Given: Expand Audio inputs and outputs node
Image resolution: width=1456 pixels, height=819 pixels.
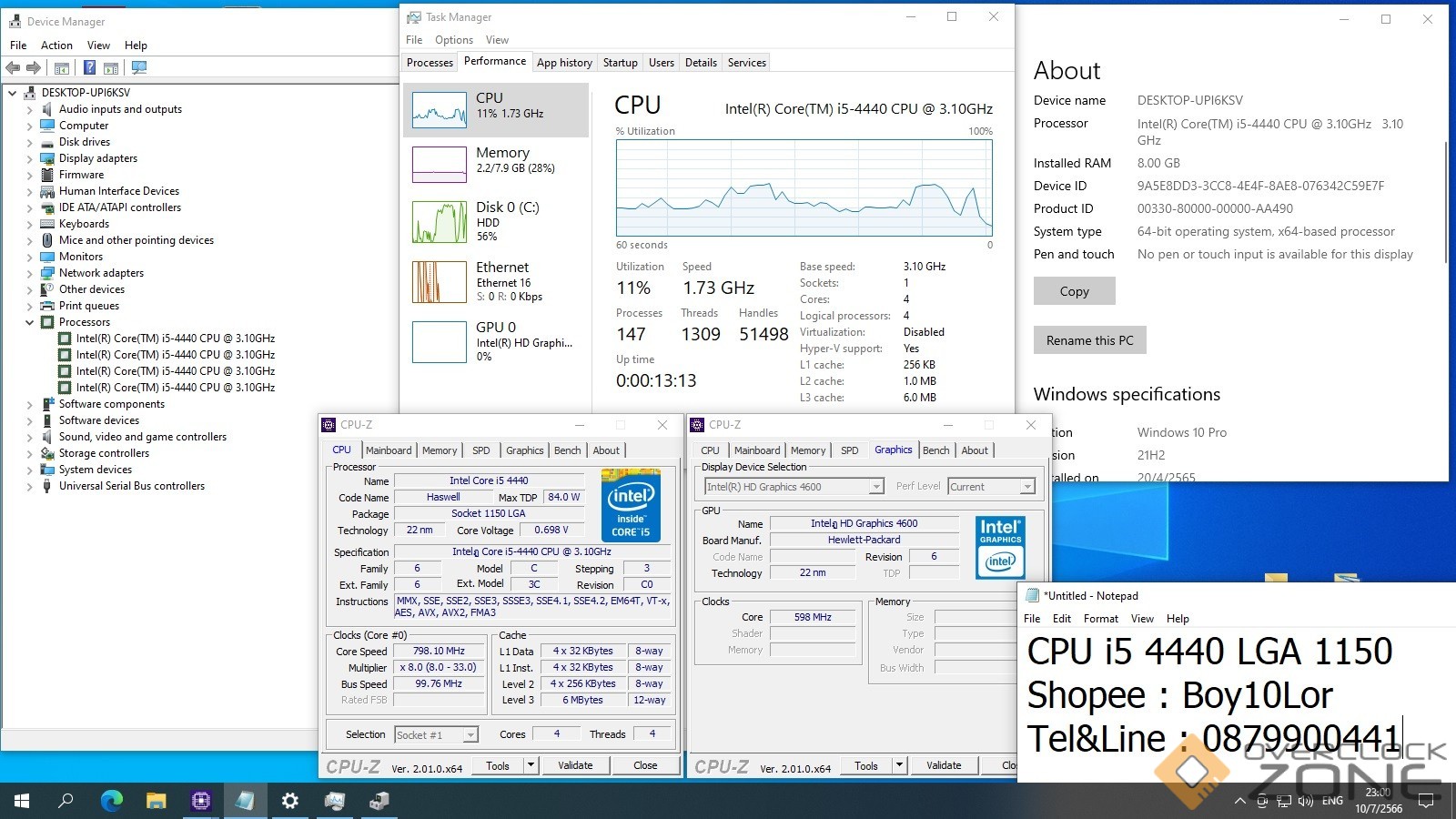Looking at the screenshot, I should [29, 109].
